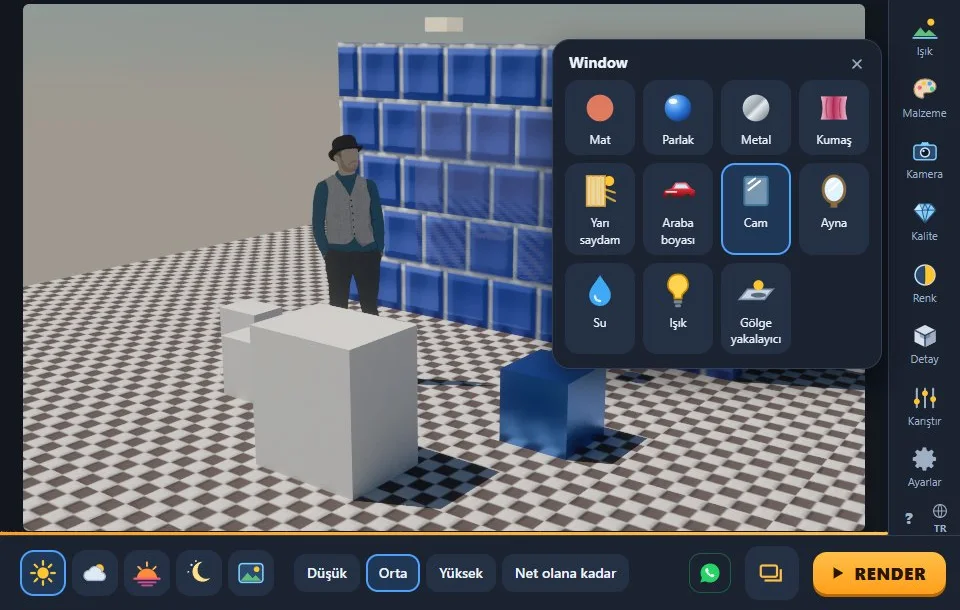Open the Renk color adjustment panel
This screenshot has width=960, height=610.
point(924,284)
